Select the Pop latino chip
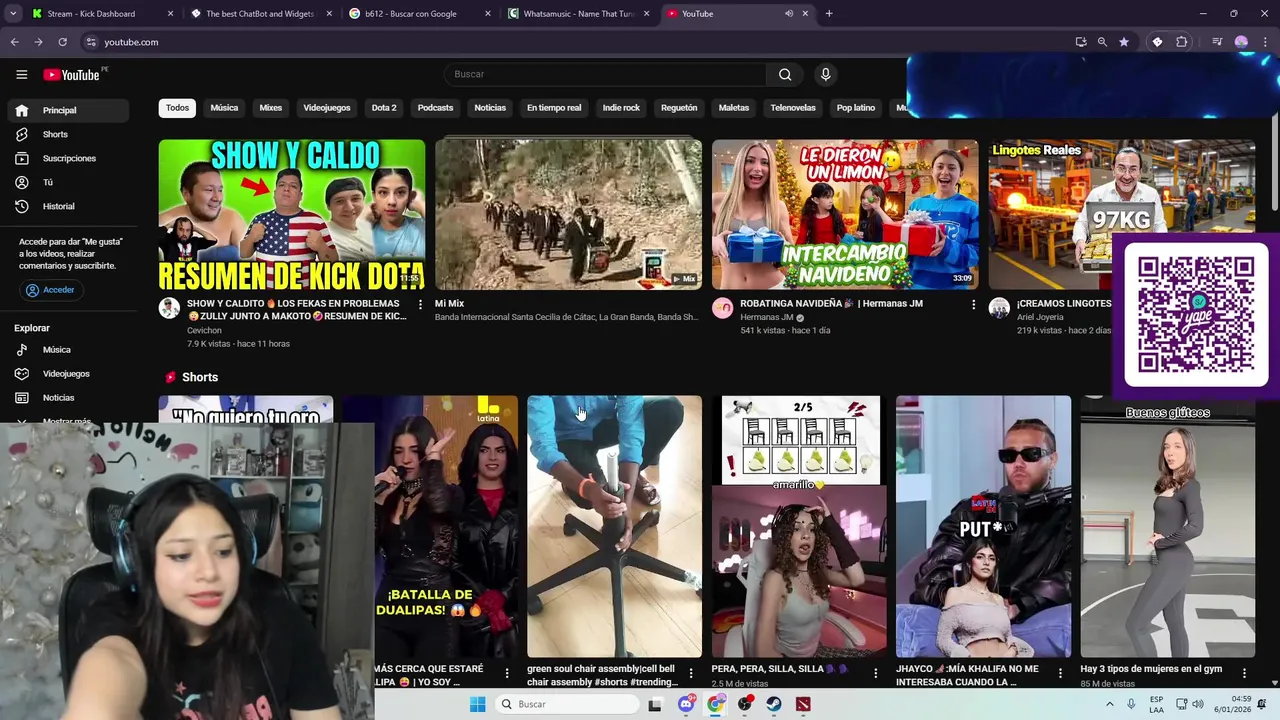Image resolution: width=1280 pixels, height=720 pixels. (x=856, y=108)
